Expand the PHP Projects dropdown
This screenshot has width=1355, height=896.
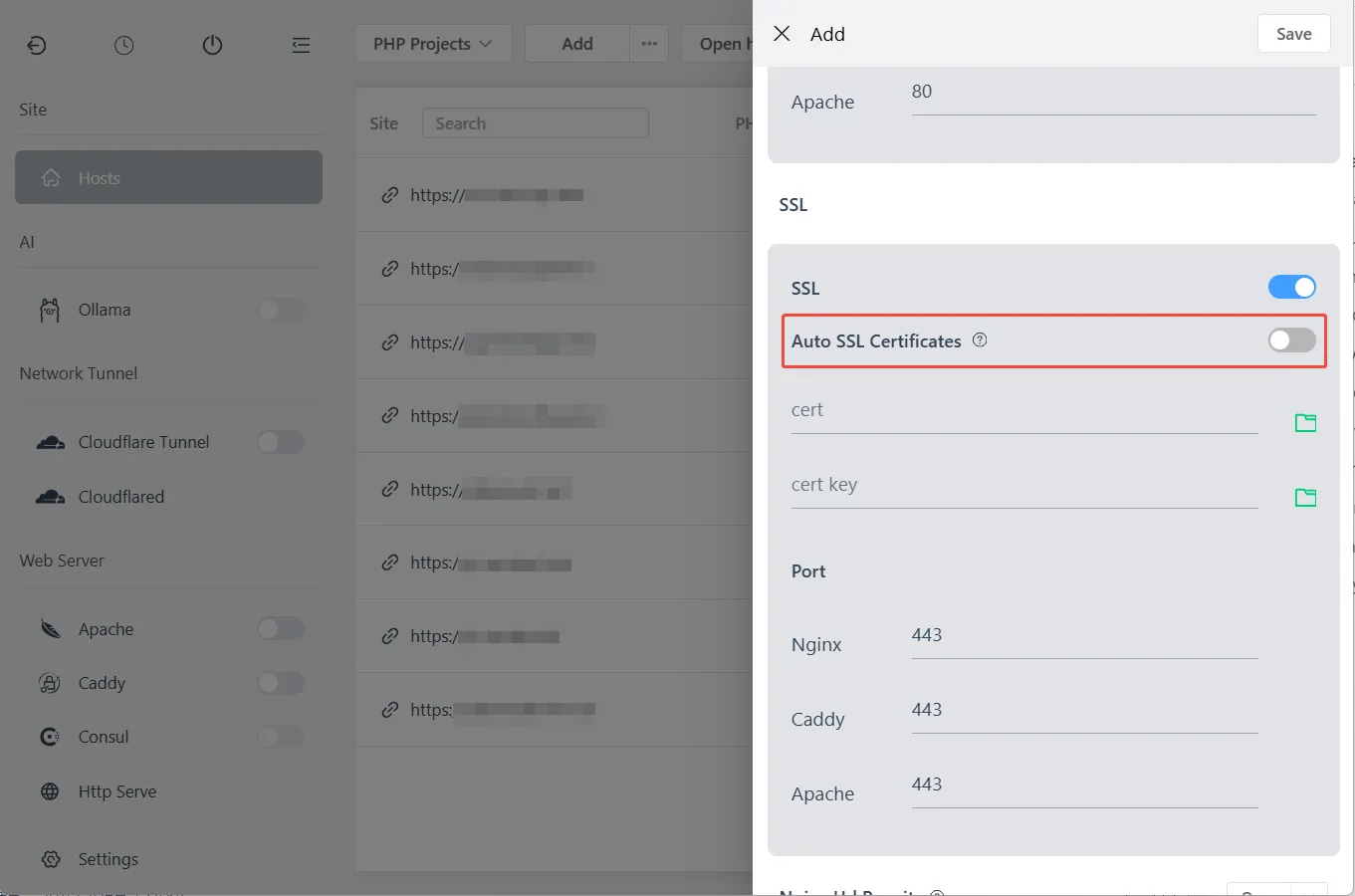tap(433, 44)
